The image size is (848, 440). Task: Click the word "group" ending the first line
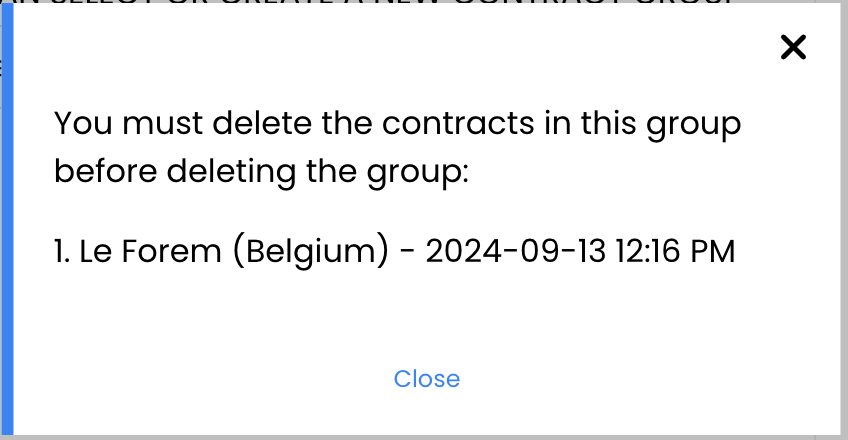click(x=693, y=125)
